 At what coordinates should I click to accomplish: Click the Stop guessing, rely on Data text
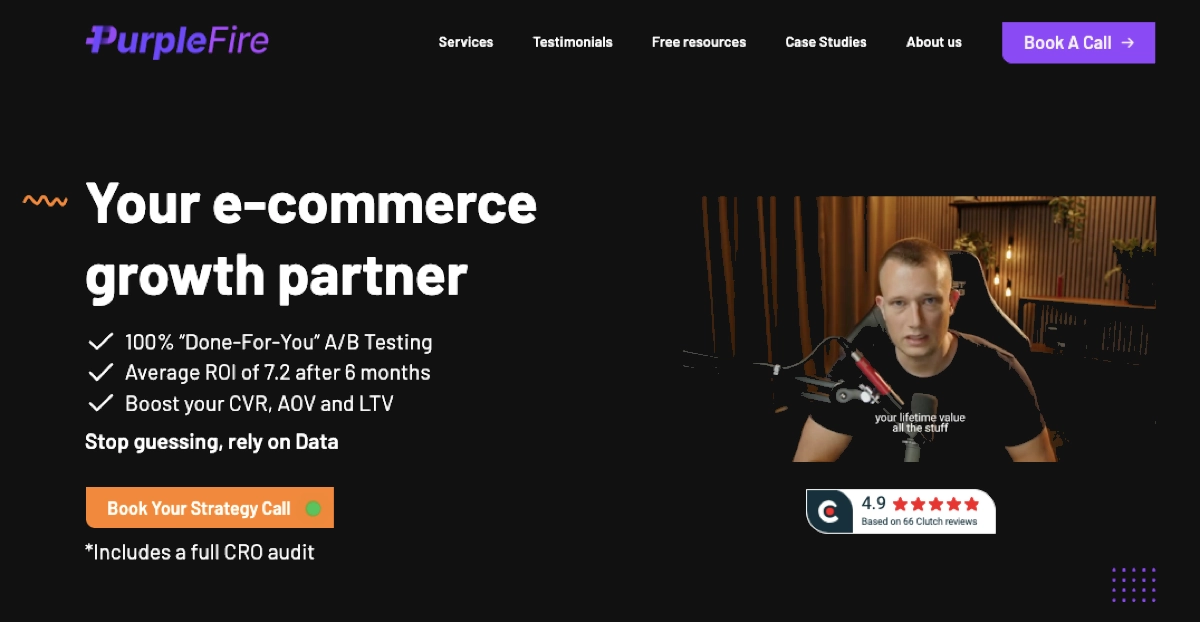212,442
